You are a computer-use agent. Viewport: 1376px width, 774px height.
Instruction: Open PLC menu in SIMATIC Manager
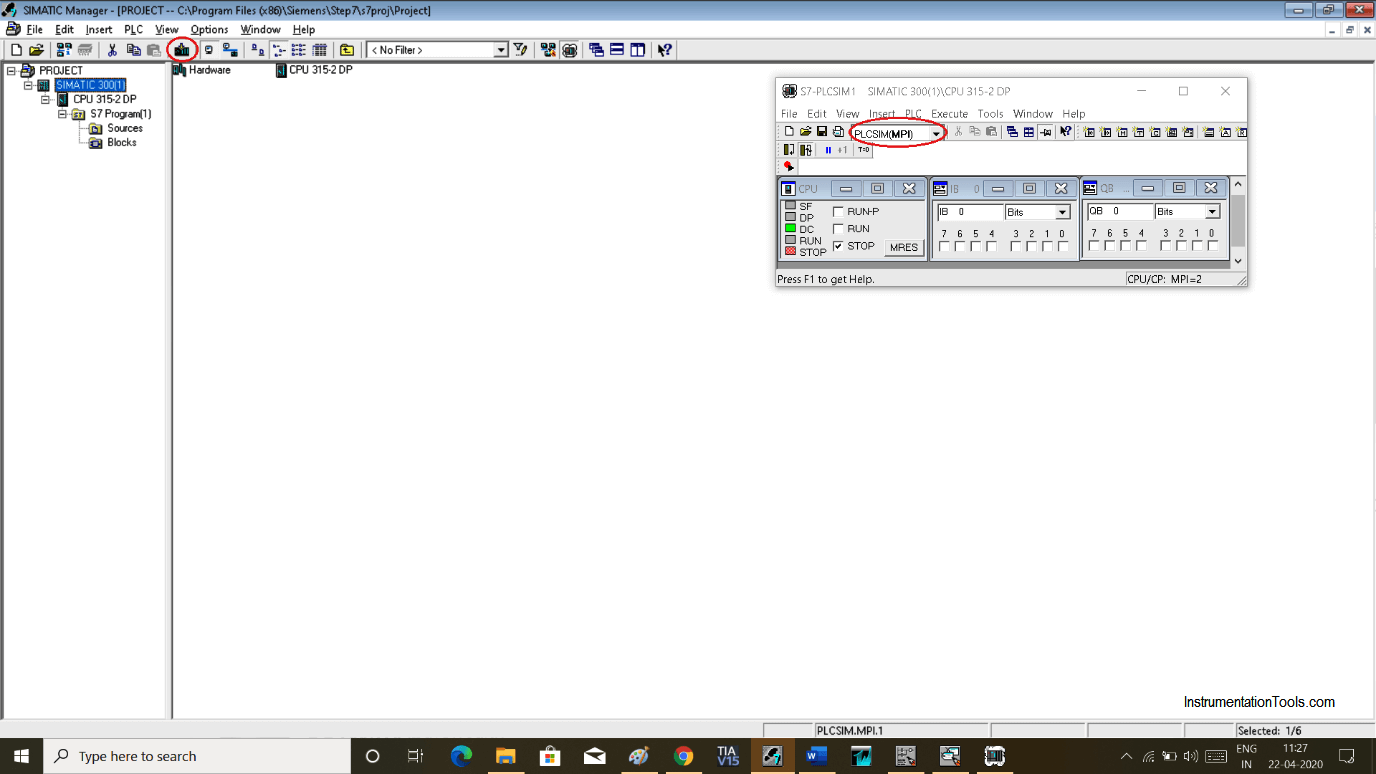click(134, 30)
